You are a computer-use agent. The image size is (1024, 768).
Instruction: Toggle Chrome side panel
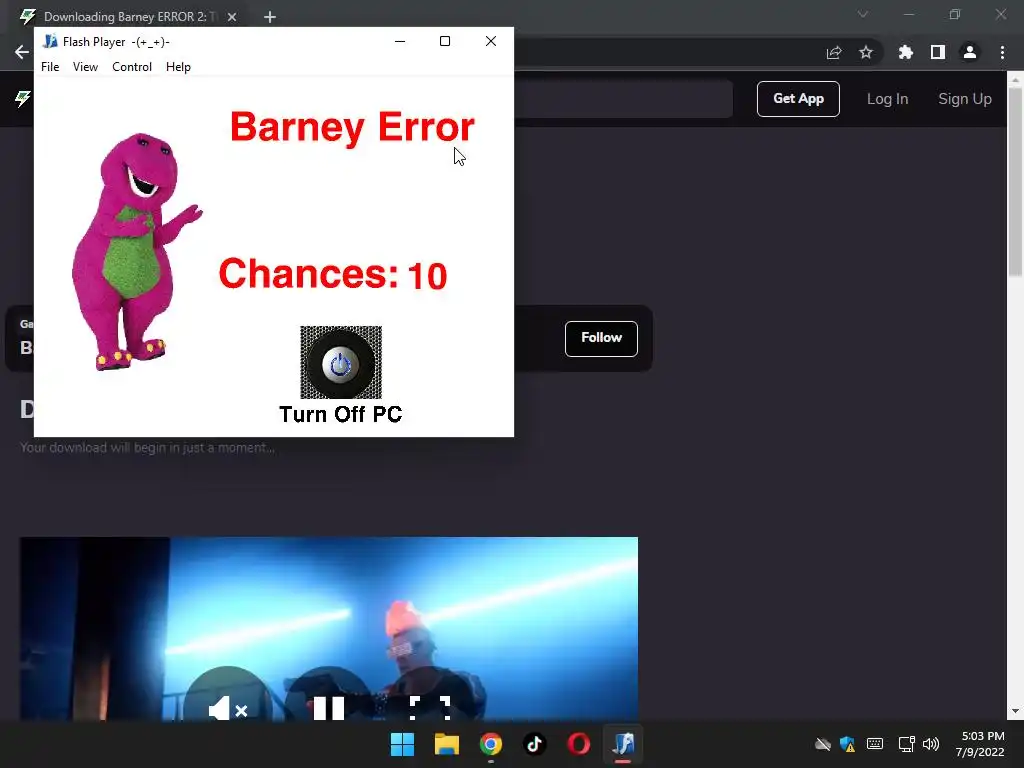[938, 52]
